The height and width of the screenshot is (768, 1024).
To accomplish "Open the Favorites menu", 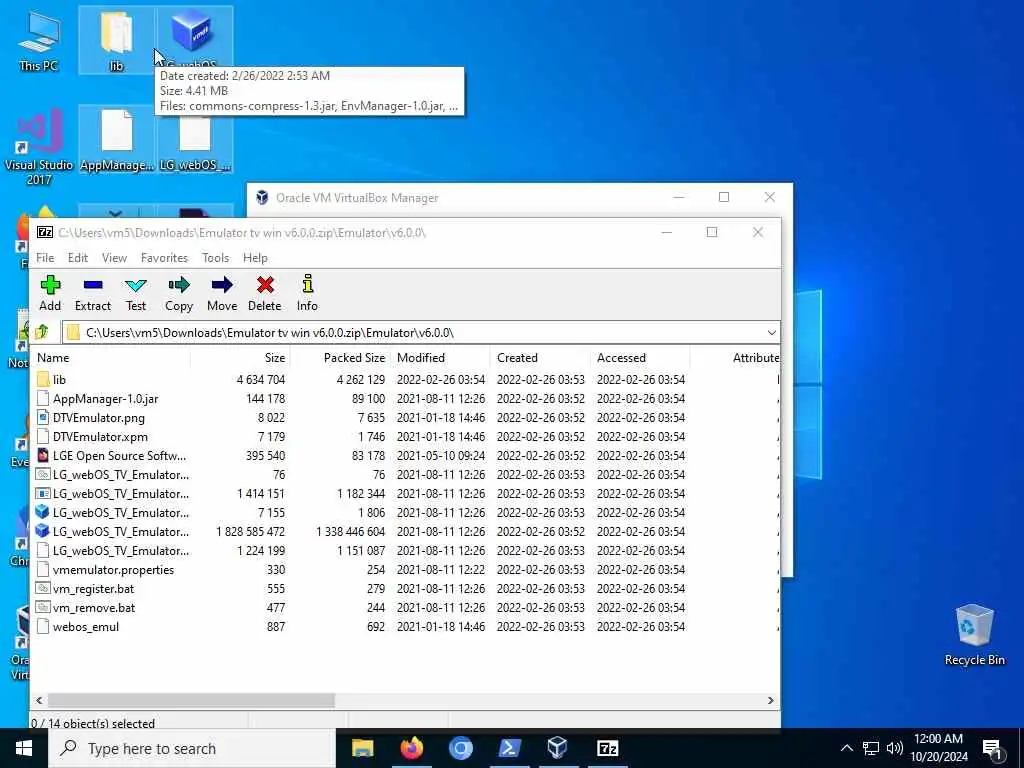I will (x=165, y=258).
